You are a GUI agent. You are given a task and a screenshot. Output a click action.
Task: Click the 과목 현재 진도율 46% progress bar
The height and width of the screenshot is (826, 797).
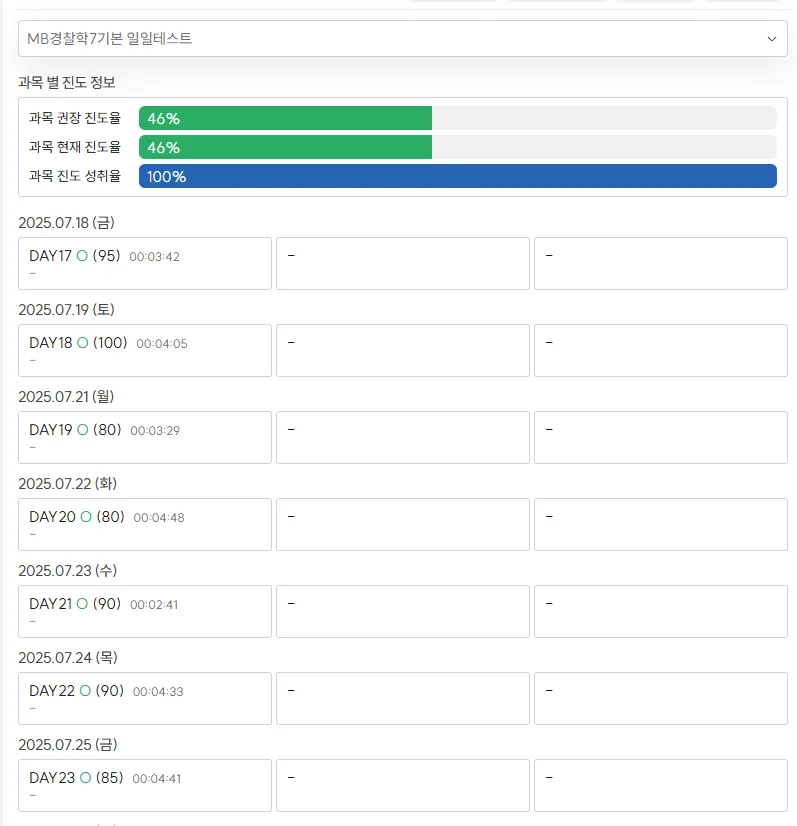pyautogui.click(x=458, y=147)
